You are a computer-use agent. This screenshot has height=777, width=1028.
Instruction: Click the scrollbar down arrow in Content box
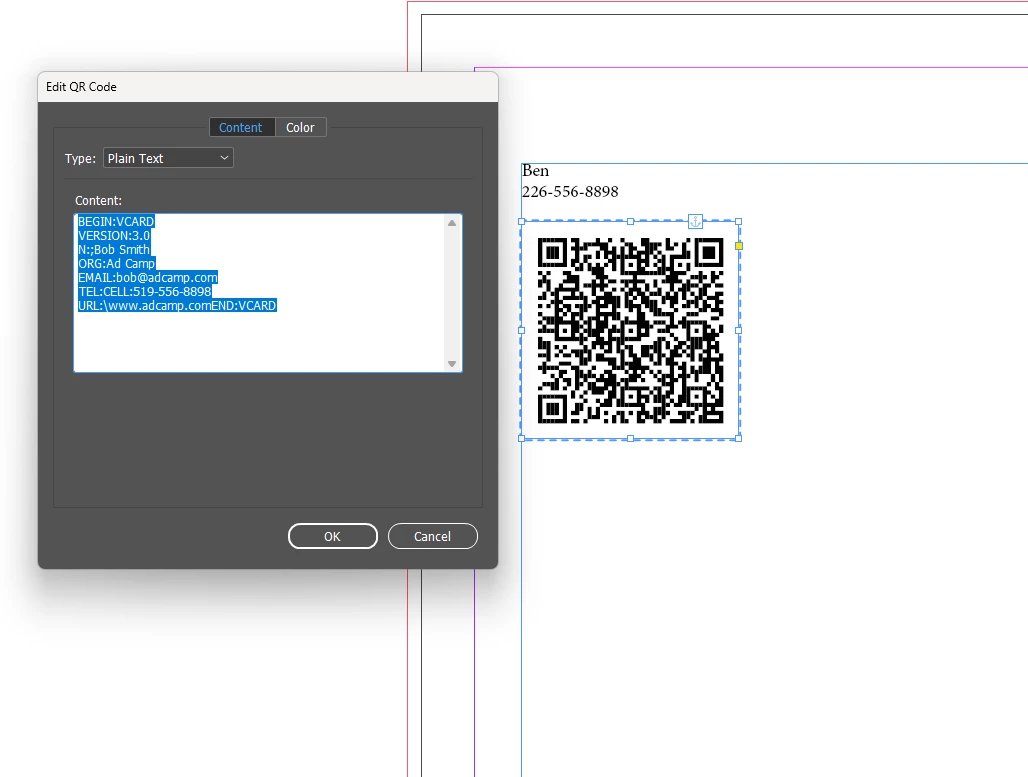pyautogui.click(x=452, y=363)
